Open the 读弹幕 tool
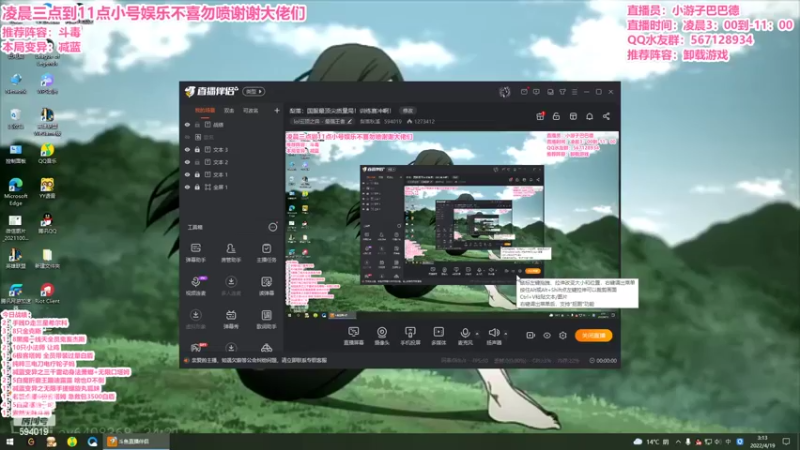 [266, 286]
